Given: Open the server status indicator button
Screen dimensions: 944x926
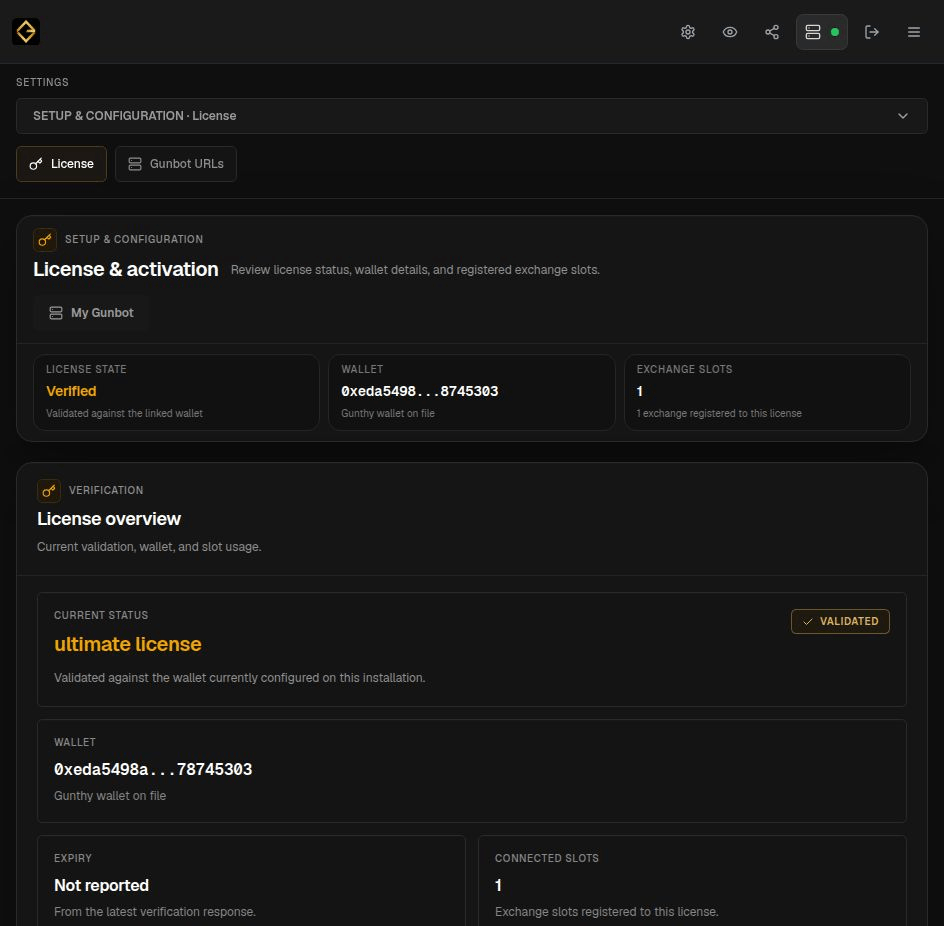Looking at the screenshot, I should (822, 32).
